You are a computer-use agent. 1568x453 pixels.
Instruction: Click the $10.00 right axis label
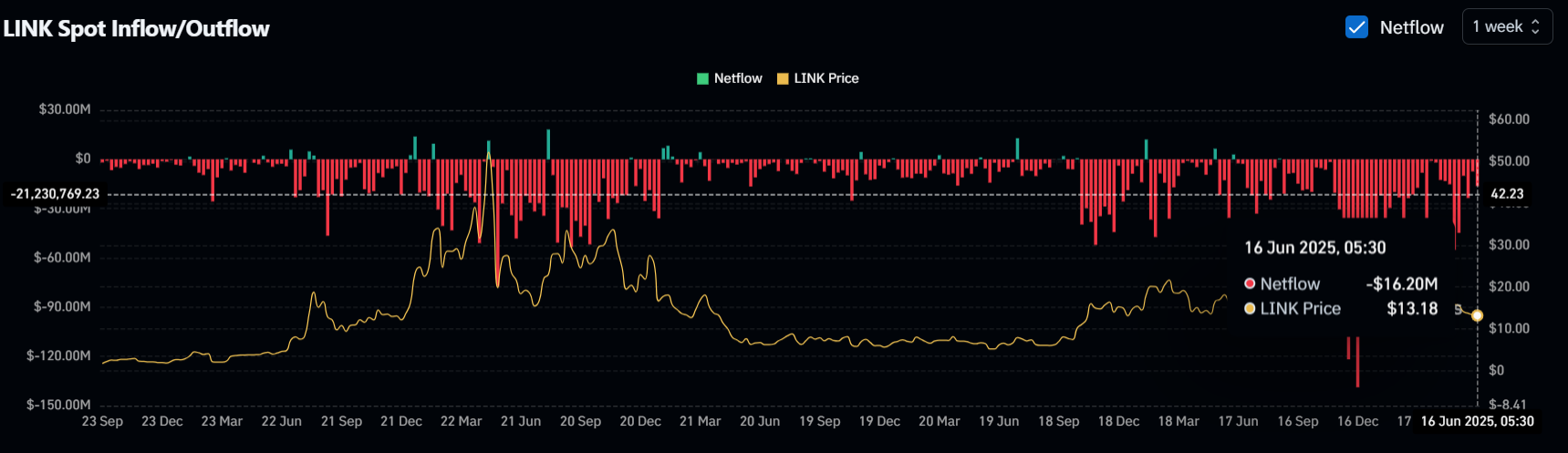(1509, 329)
